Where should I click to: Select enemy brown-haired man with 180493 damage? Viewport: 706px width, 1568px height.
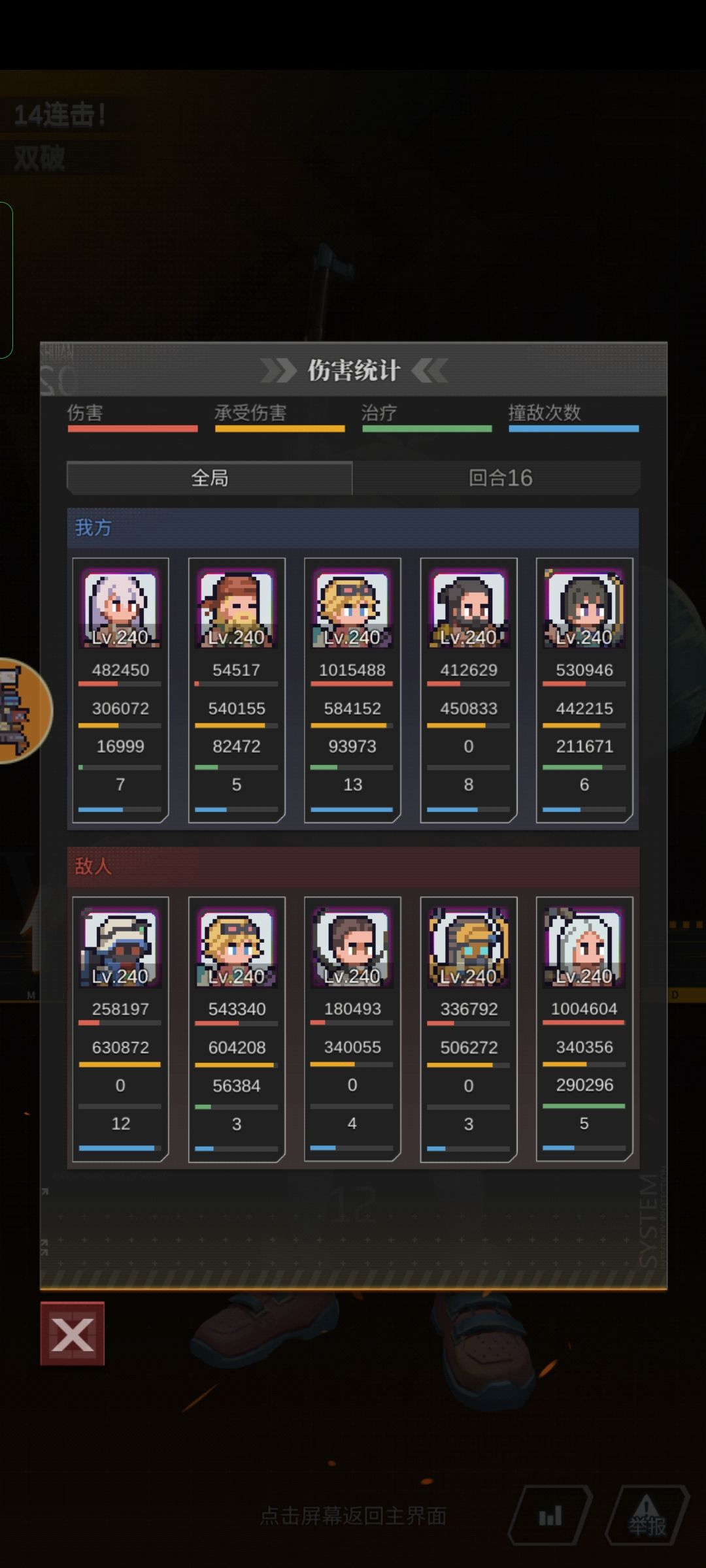click(352, 1029)
